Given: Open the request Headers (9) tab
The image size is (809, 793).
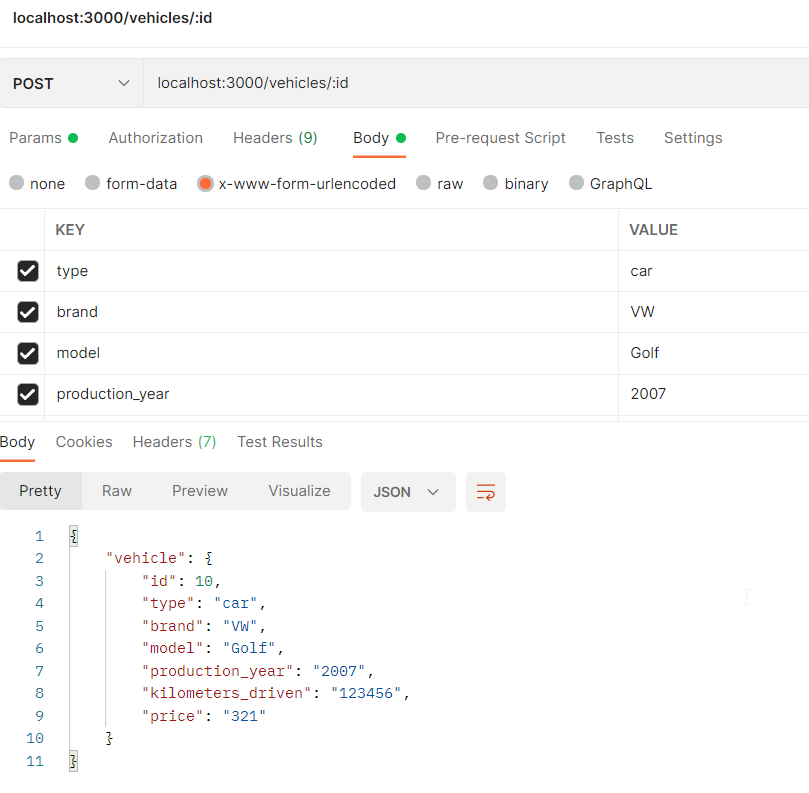Looking at the screenshot, I should (275, 138).
